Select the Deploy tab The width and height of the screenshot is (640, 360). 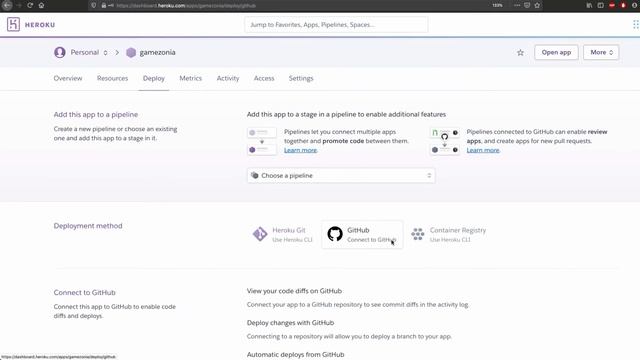[x=154, y=78]
